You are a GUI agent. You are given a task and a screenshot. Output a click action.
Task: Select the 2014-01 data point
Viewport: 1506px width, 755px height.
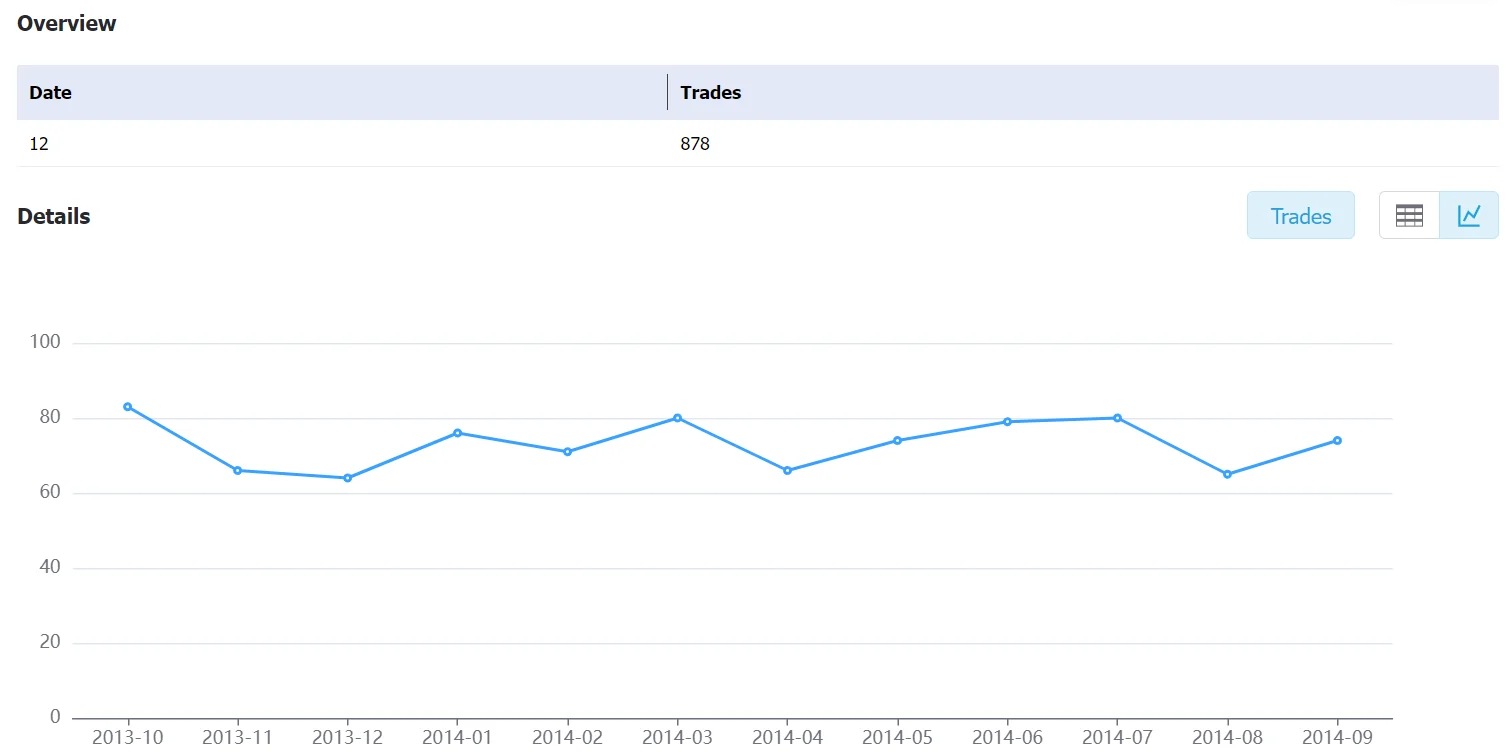[458, 433]
